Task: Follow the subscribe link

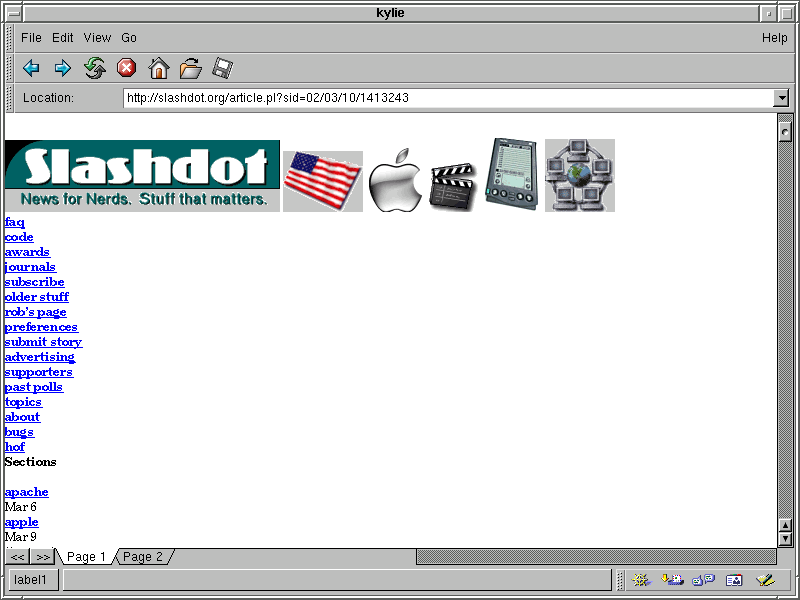Action: click(x=34, y=282)
